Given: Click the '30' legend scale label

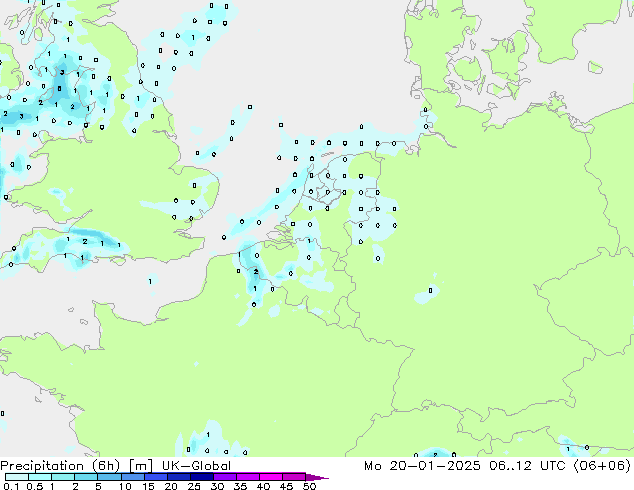Looking at the screenshot, I should coord(217,486).
